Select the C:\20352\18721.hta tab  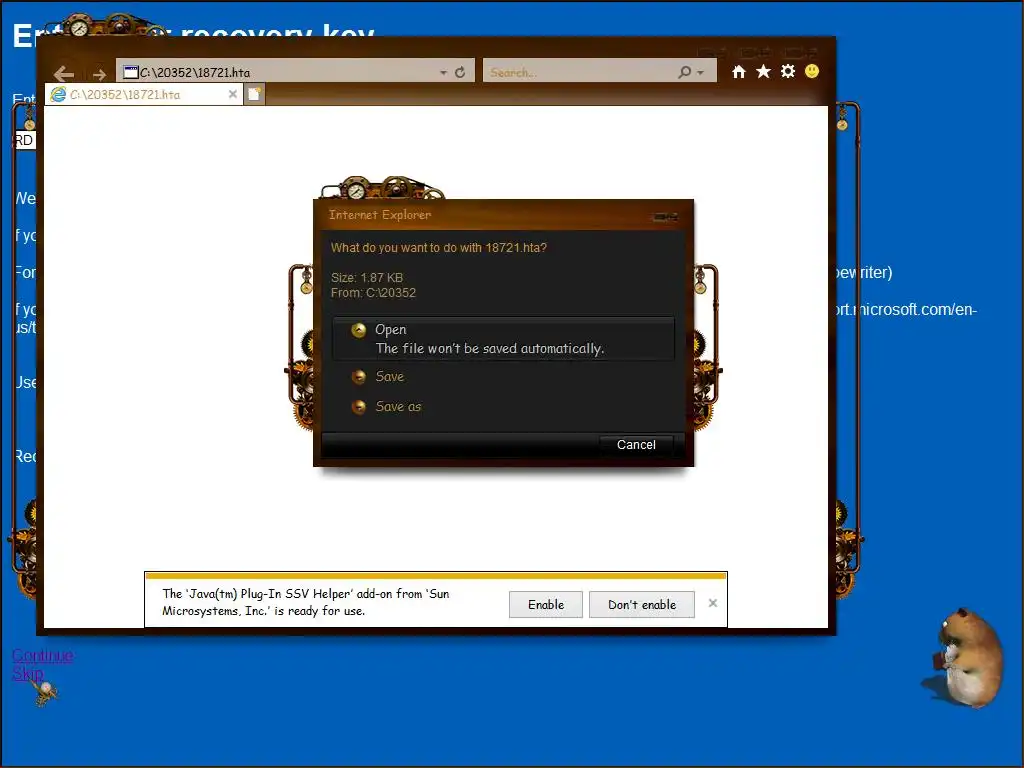coord(144,95)
